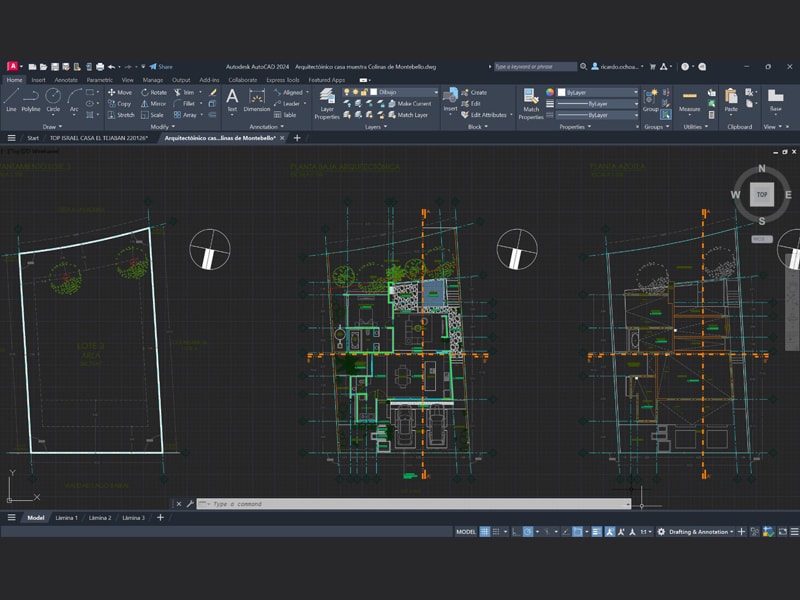Open the Parametric ribbon tab
This screenshot has height=600, width=800.
[x=99, y=80]
